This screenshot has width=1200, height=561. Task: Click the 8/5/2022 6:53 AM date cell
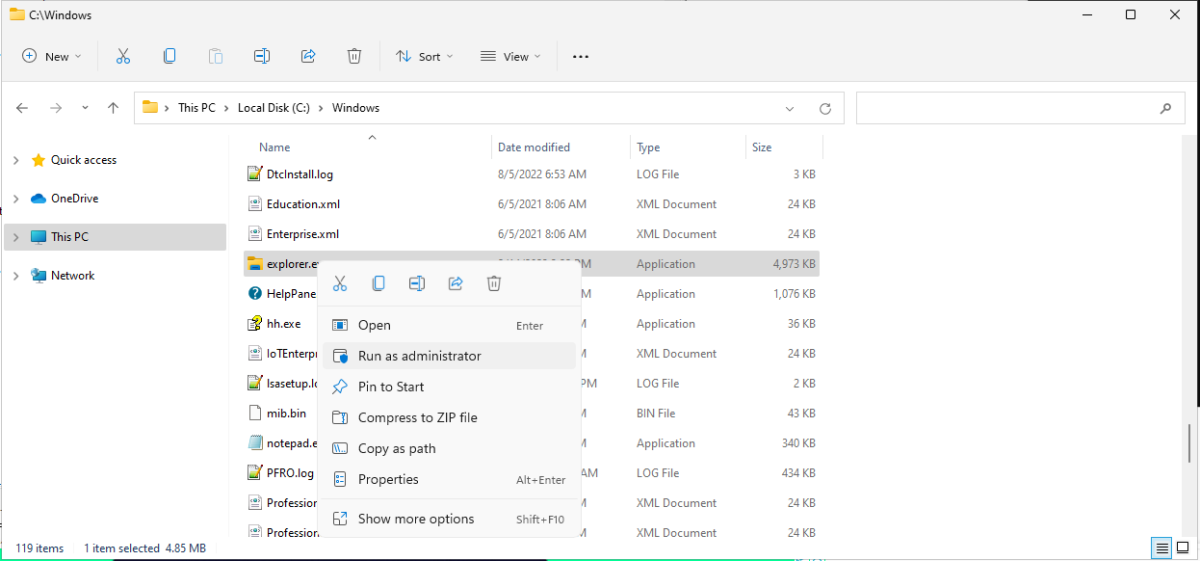click(542, 174)
